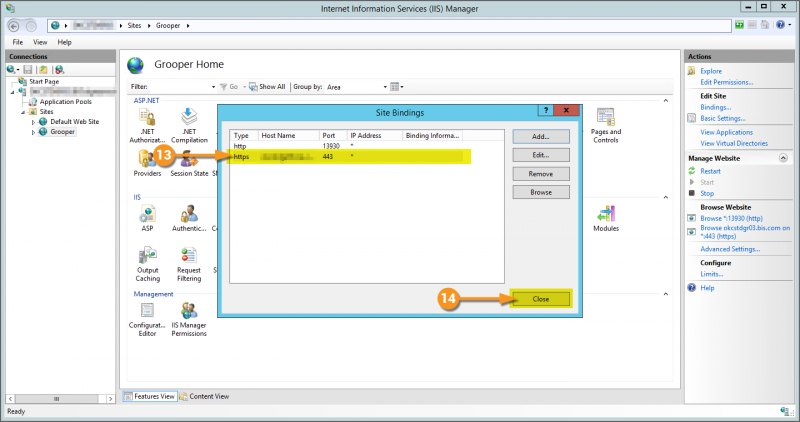Viewport: 800px width, 422px height.
Task: Collapse the Management section
Action: coord(665,294)
